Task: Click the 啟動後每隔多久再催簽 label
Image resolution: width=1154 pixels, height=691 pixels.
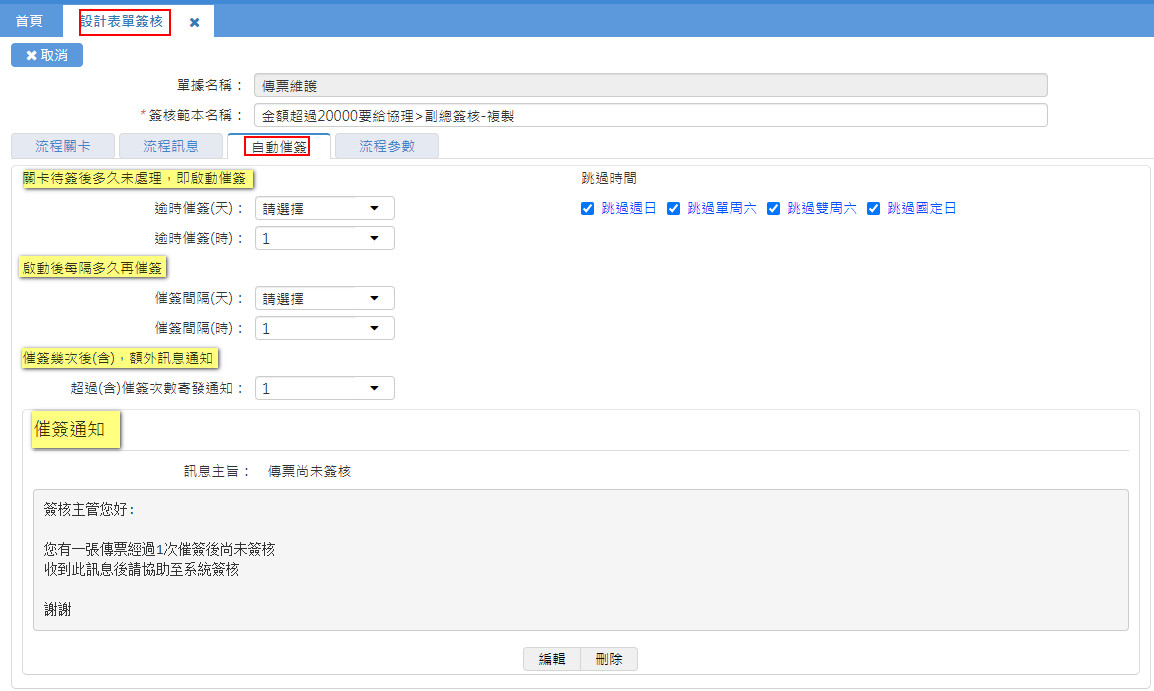Action: tap(92, 268)
